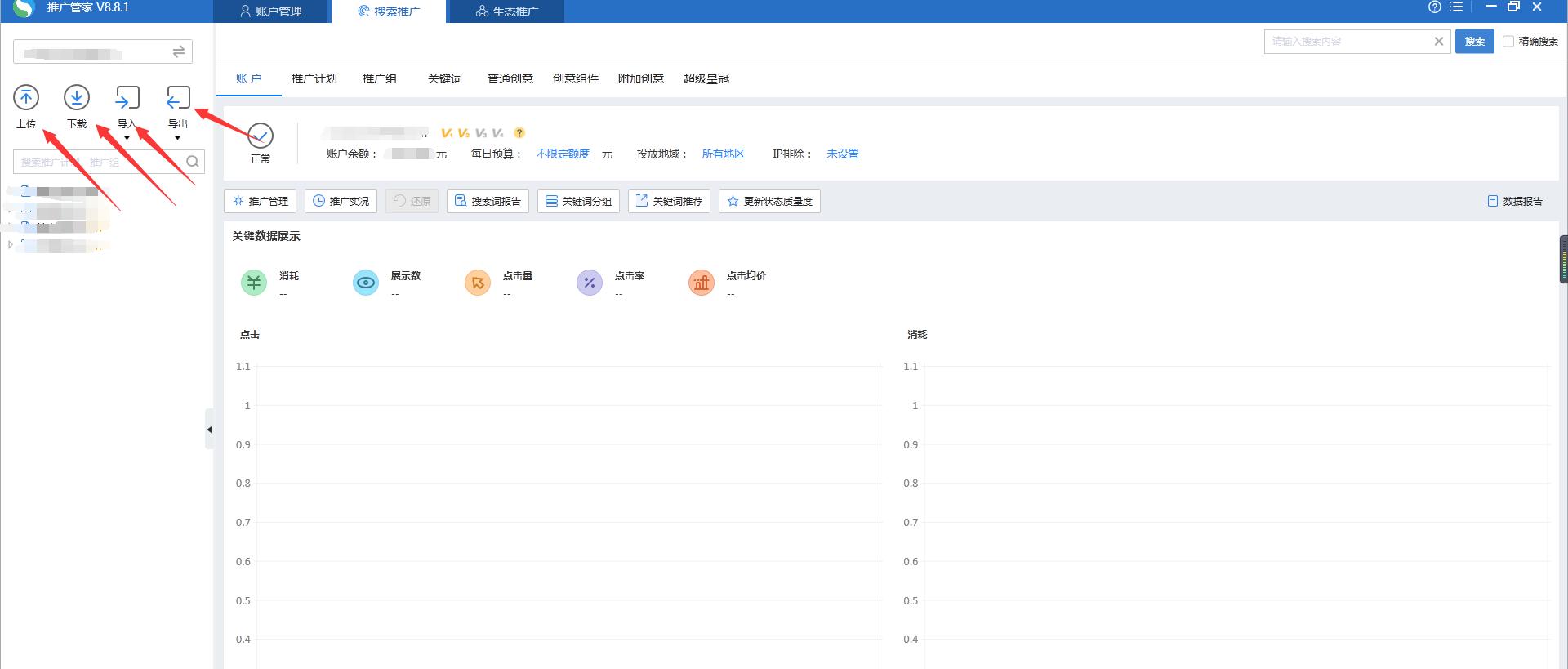This screenshot has width=1568, height=669.
Task: Click the 推广管理 button
Action: pos(261,201)
